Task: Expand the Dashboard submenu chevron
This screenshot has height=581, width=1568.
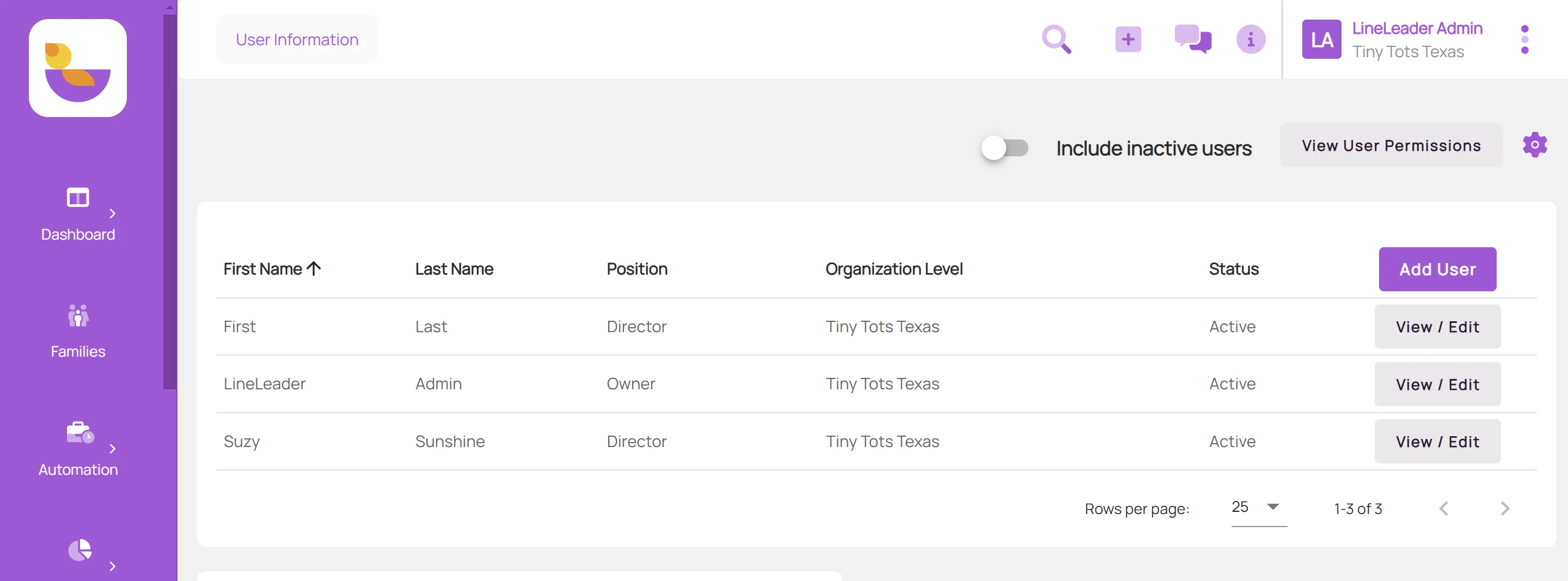Action: [112, 213]
